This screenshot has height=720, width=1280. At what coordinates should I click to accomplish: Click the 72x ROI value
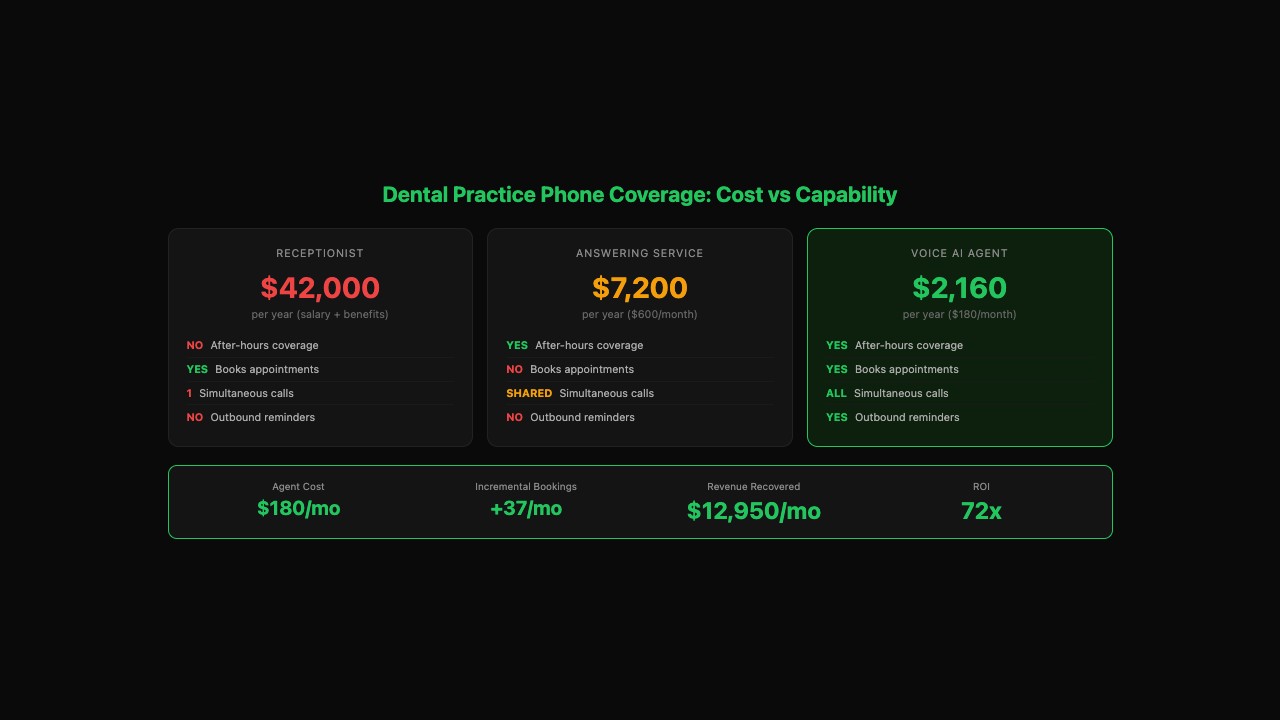coord(981,510)
